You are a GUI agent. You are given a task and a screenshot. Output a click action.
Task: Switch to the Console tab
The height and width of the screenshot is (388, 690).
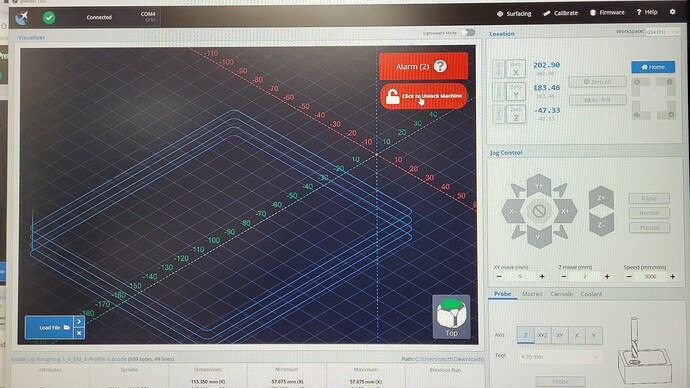point(562,294)
